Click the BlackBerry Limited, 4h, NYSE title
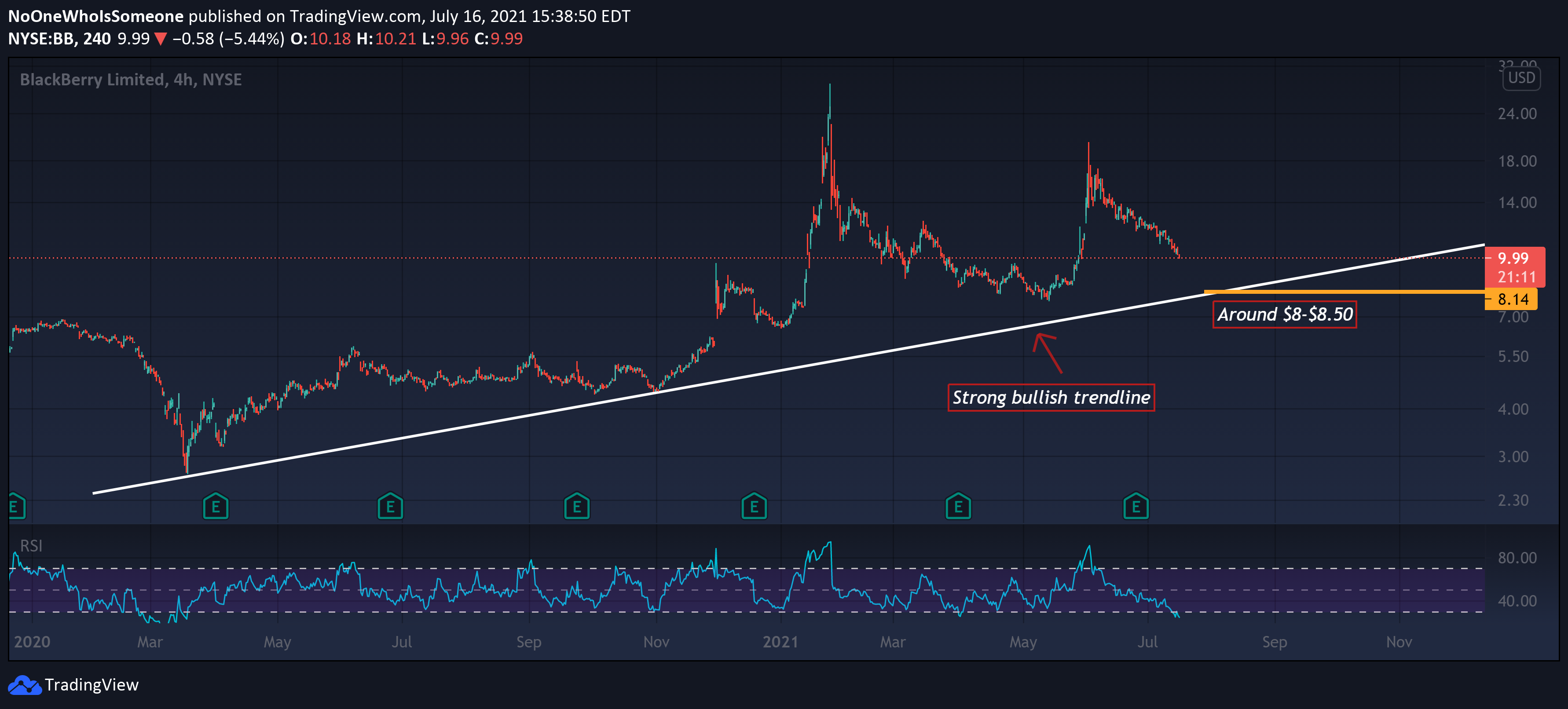This screenshot has width=1568, height=709. click(131, 80)
